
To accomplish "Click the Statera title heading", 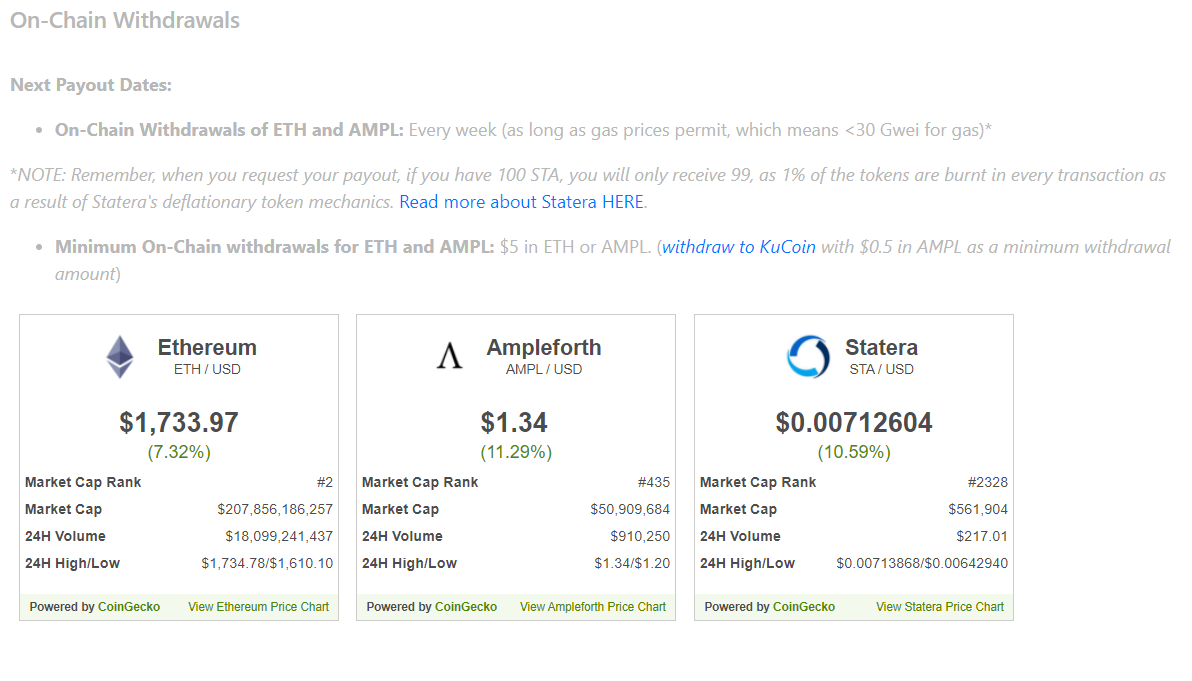I will (x=882, y=347).
